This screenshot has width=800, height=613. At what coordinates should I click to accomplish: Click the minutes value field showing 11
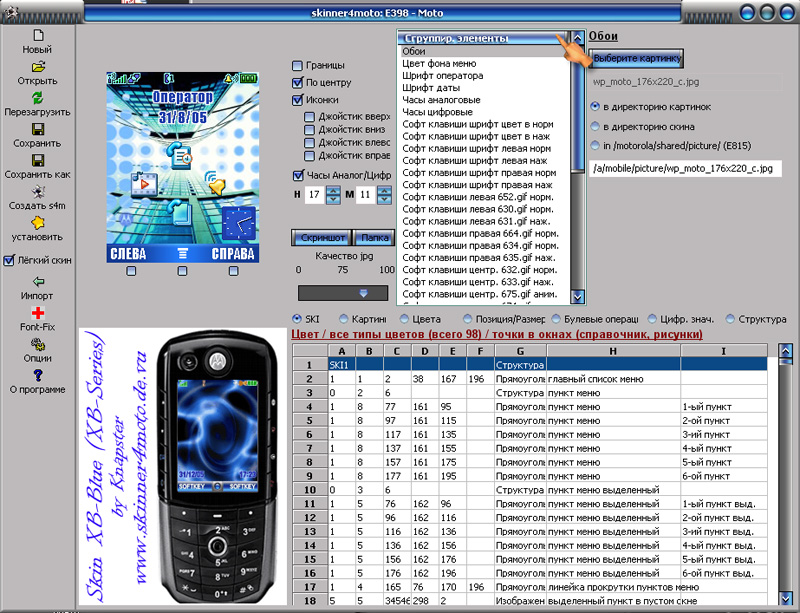coord(366,194)
